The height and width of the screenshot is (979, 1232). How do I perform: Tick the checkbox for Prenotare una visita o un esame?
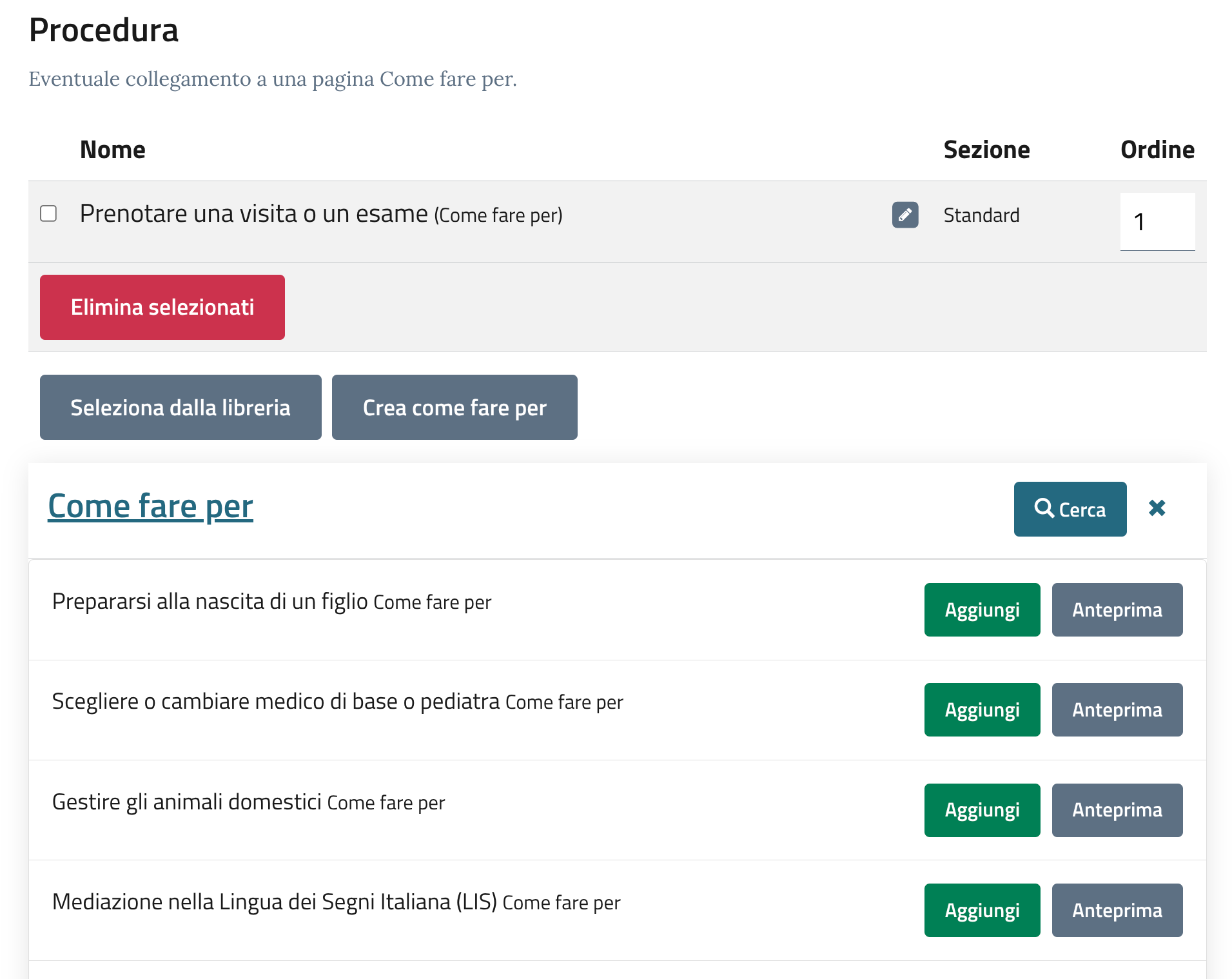click(48, 213)
